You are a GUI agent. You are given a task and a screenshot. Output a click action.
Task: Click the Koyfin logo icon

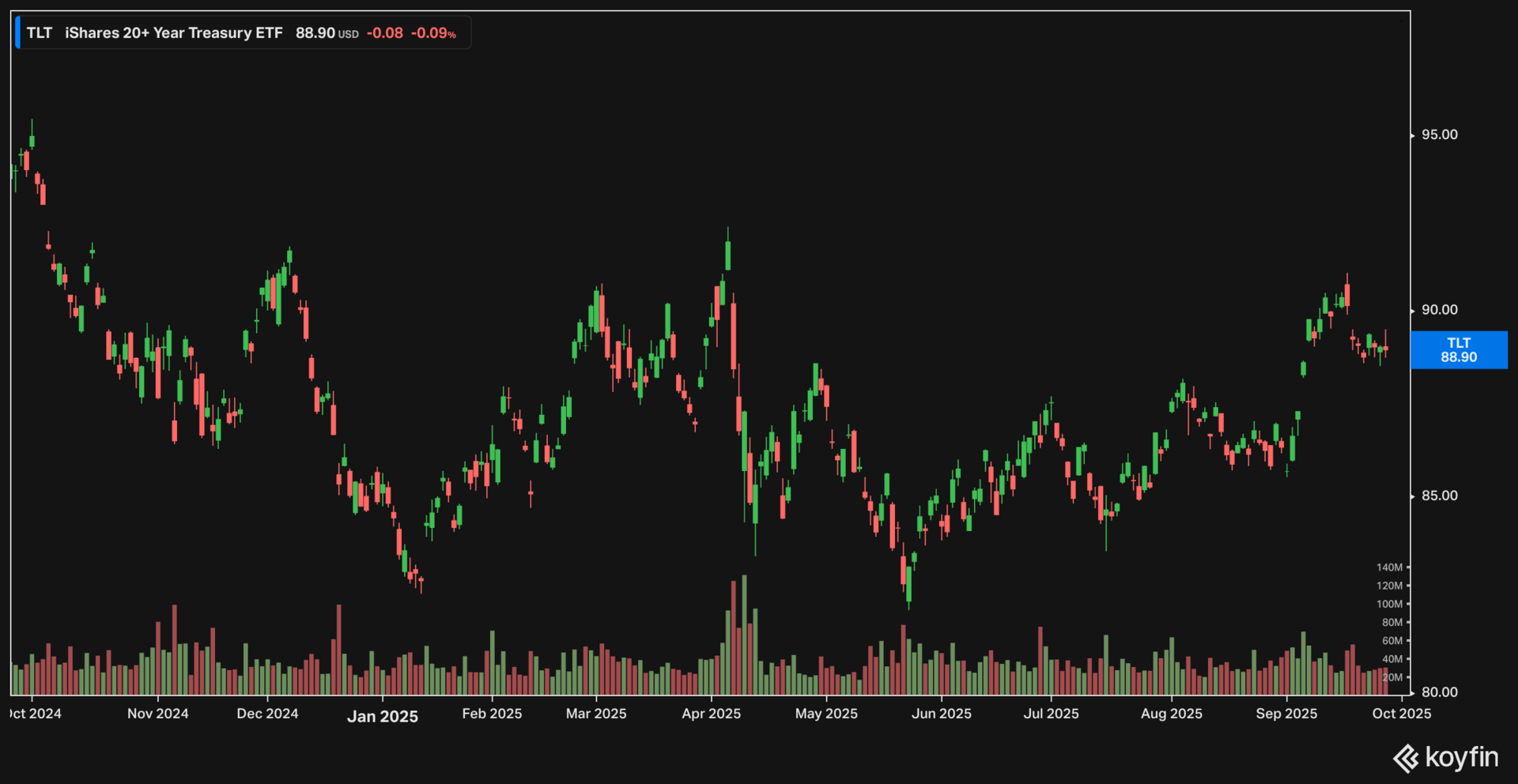pyautogui.click(x=1406, y=758)
